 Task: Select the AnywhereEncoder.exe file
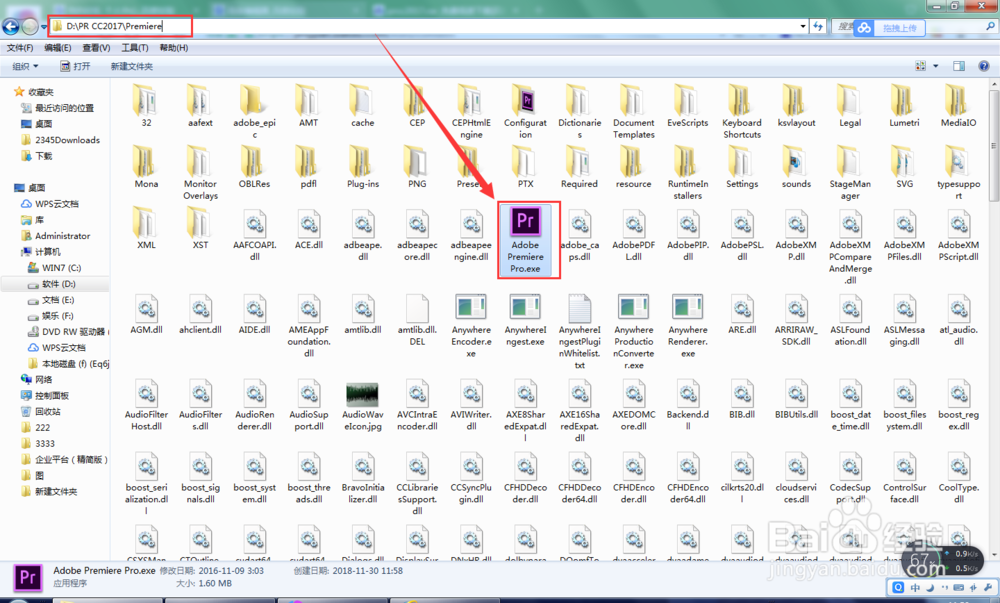pyautogui.click(x=471, y=326)
